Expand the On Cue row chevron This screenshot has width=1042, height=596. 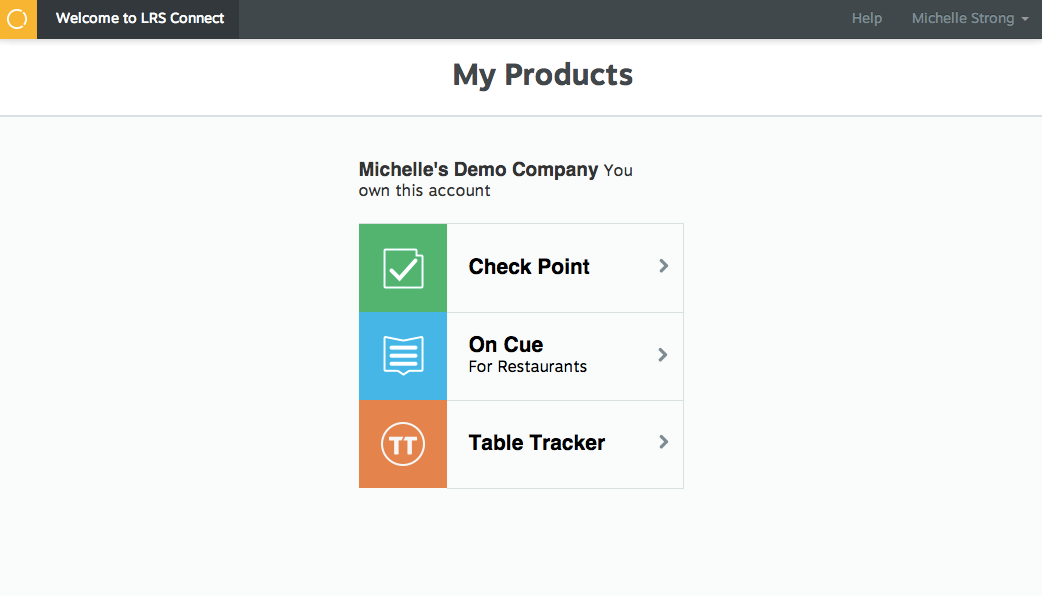point(663,355)
